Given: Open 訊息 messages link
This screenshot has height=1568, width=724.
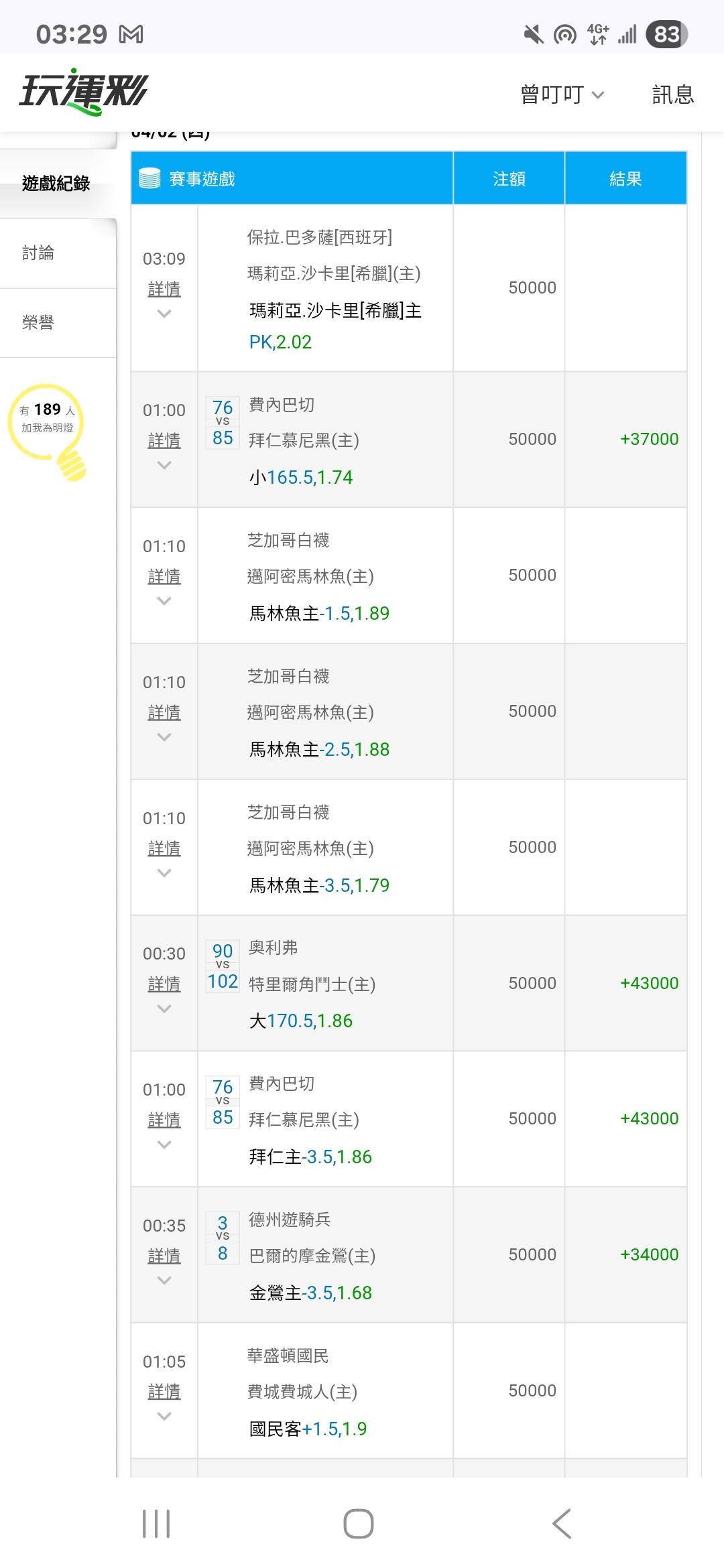Looking at the screenshot, I should [x=672, y=94].
